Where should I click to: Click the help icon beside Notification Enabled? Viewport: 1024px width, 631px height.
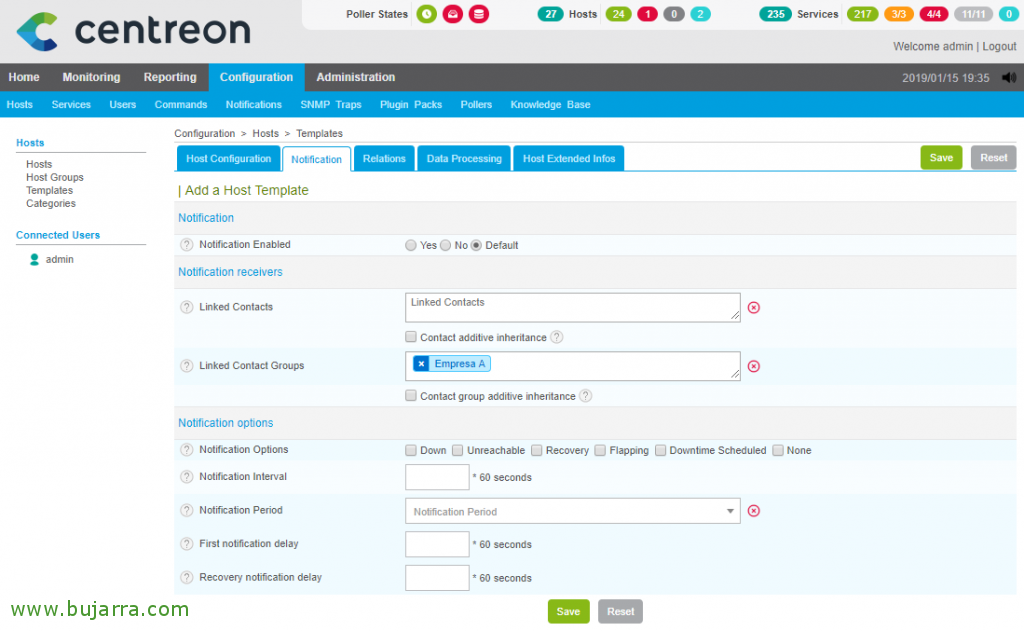point(187,244)
